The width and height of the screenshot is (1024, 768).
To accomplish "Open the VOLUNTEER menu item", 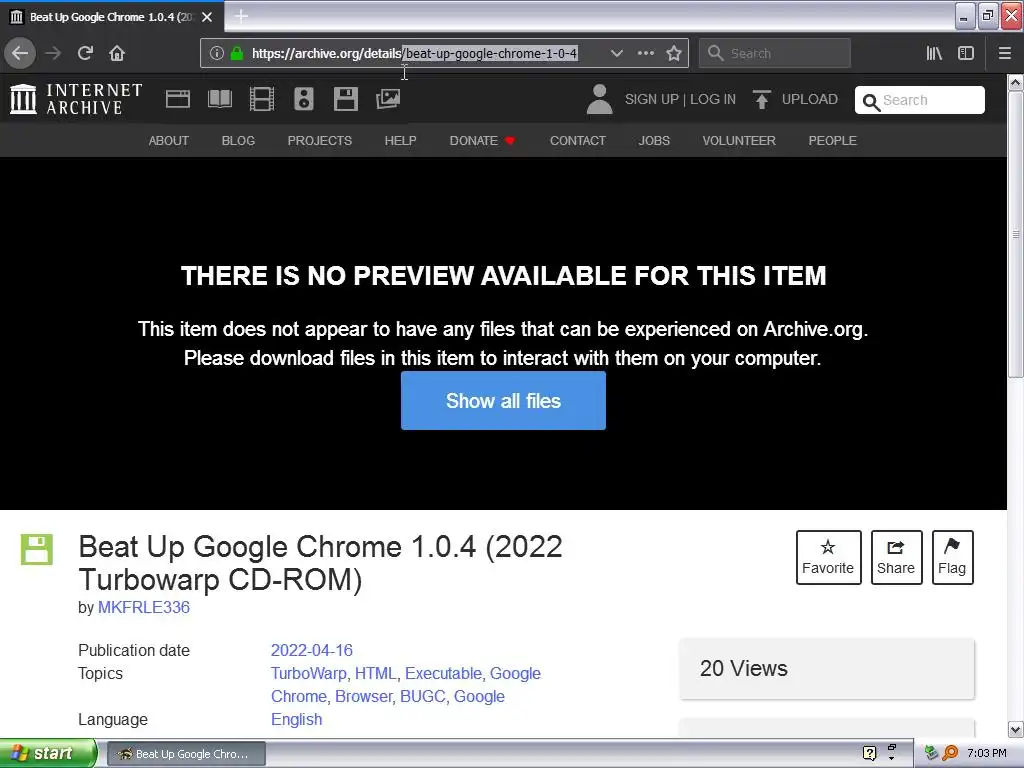I will coord(739,140).
